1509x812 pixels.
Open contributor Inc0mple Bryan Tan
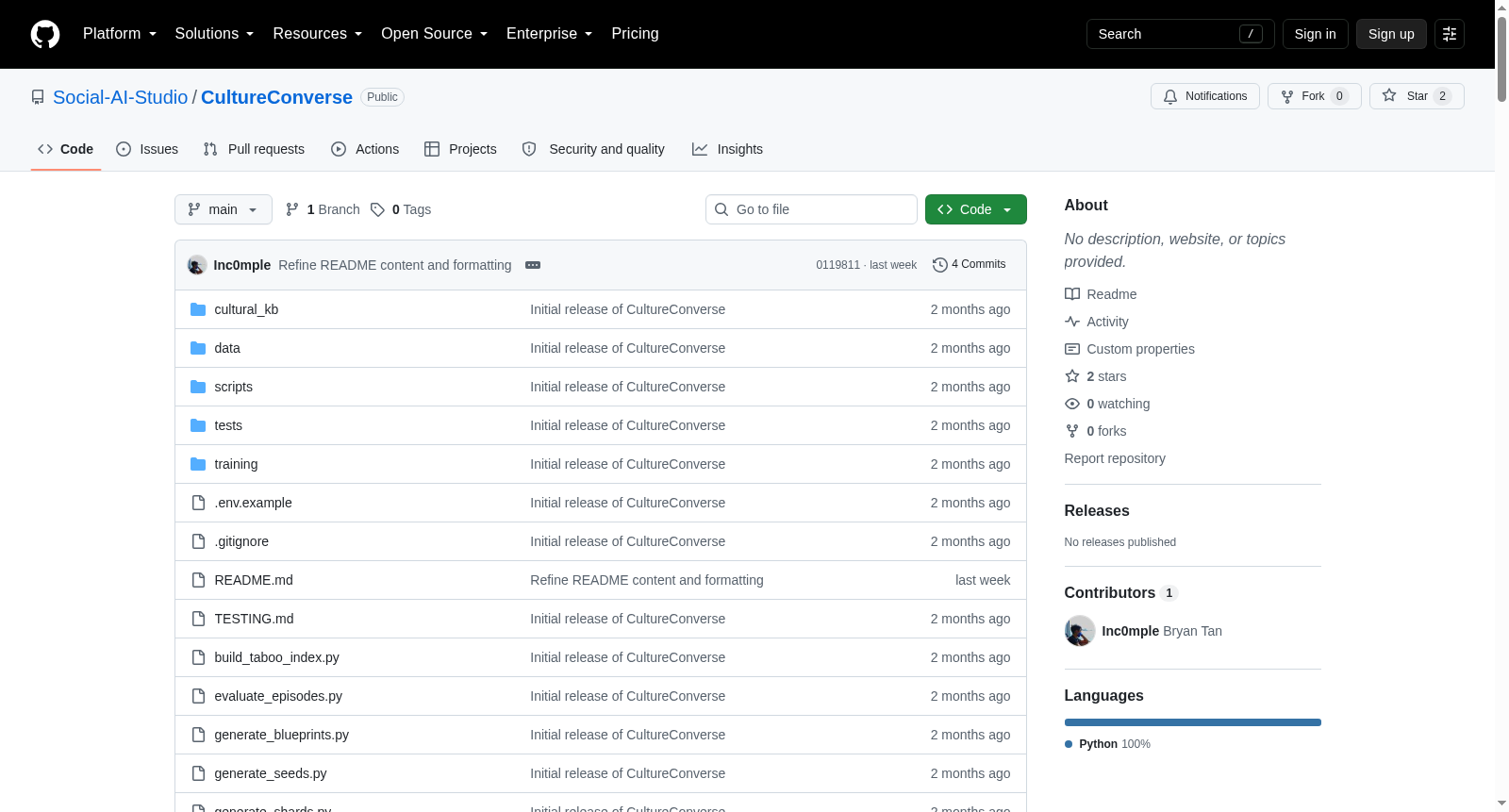1143,631
